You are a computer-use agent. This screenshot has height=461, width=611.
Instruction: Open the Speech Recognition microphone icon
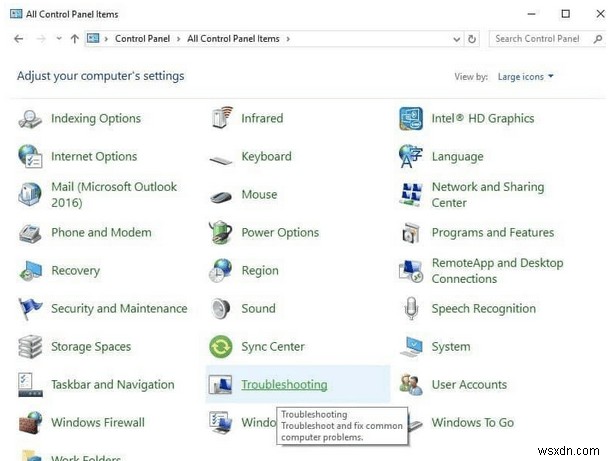click(x=411, y=308)
